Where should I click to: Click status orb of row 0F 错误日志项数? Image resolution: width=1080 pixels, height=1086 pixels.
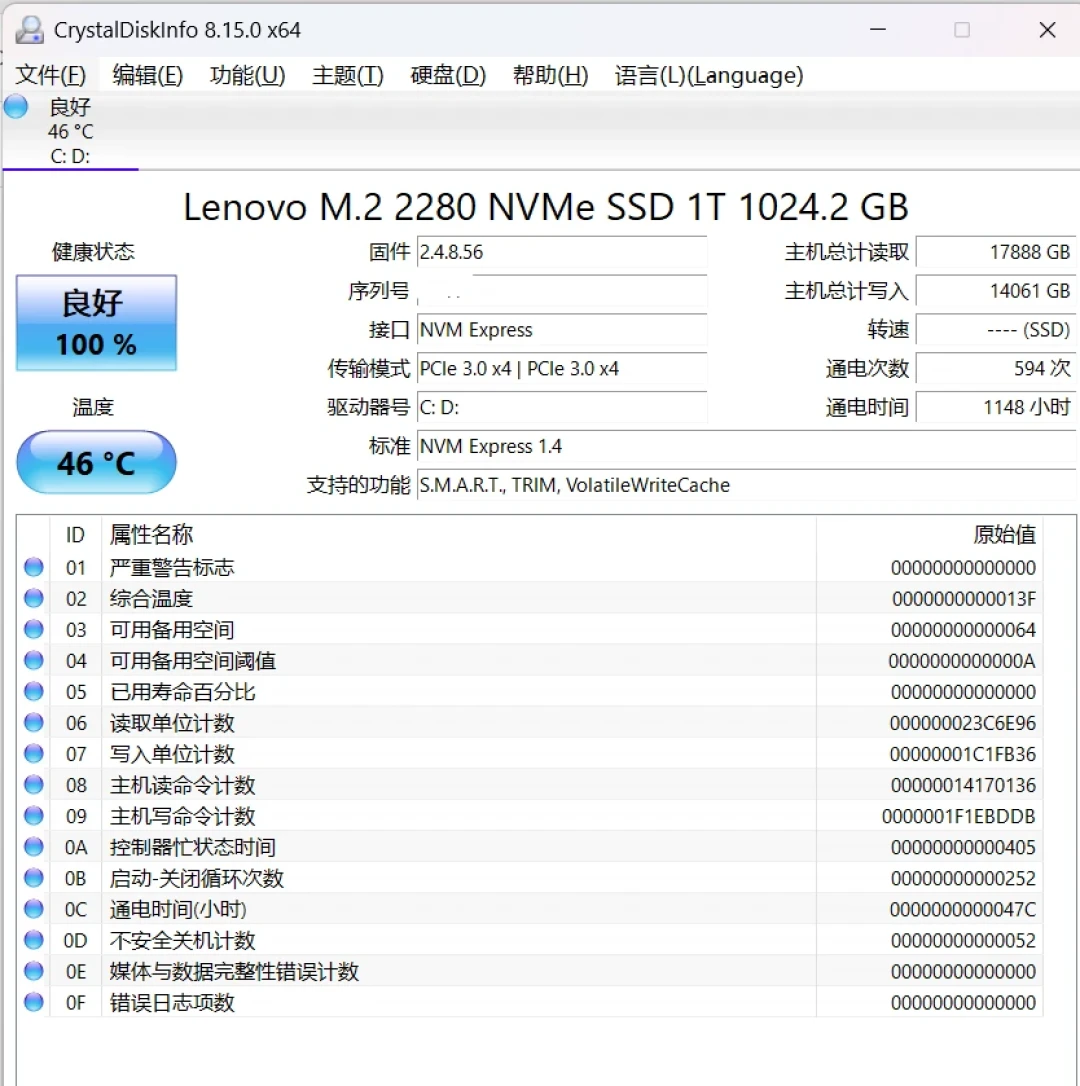[33, 1002]
